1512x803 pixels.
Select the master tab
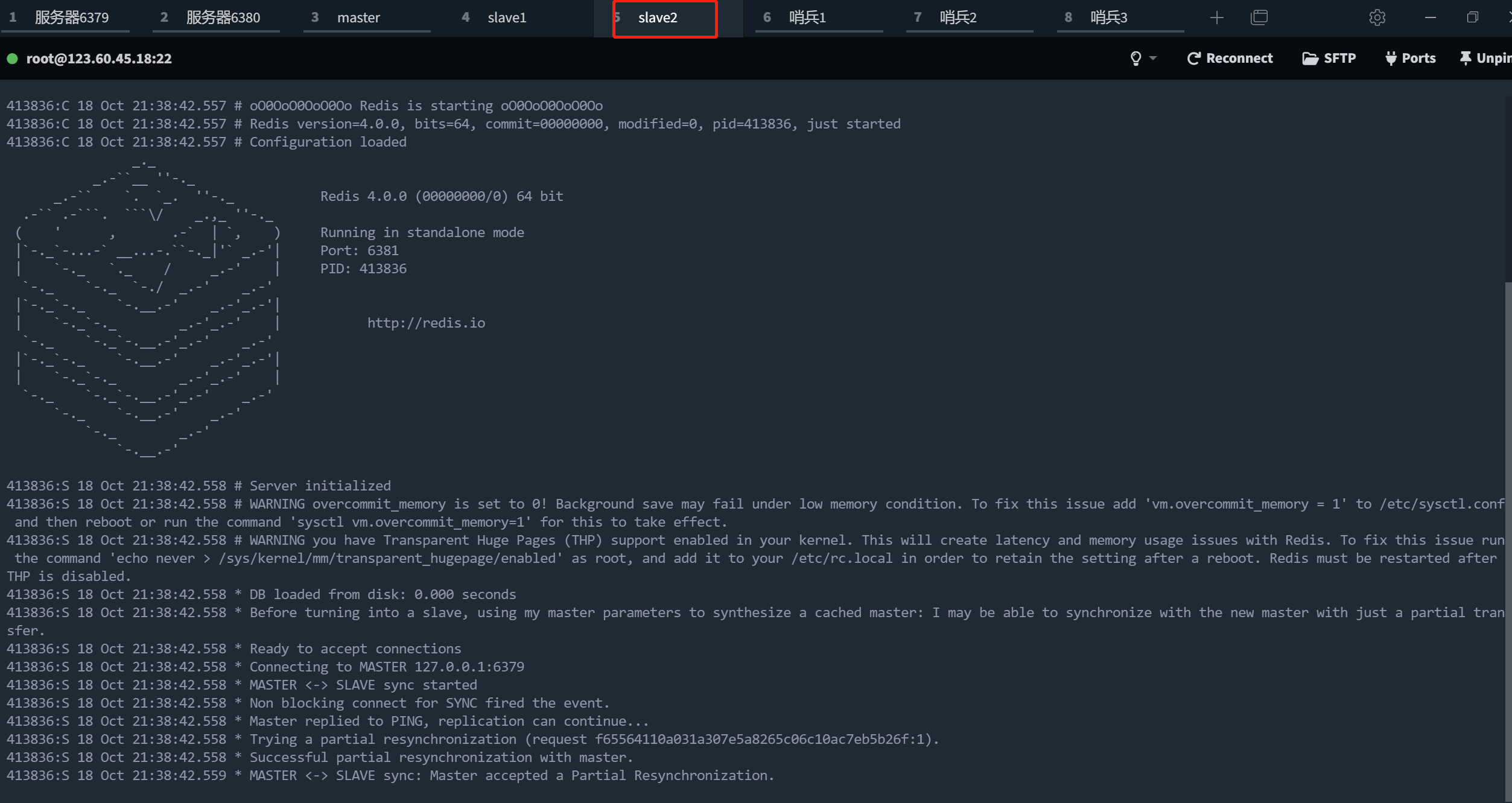(x=358, y=17)
